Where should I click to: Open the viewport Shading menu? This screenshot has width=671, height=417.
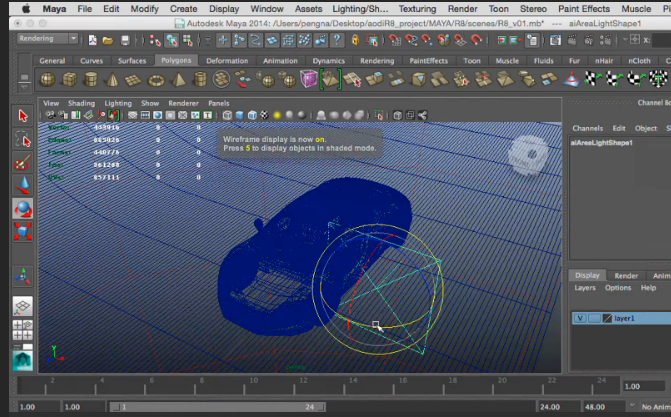[x=81, y=103]
